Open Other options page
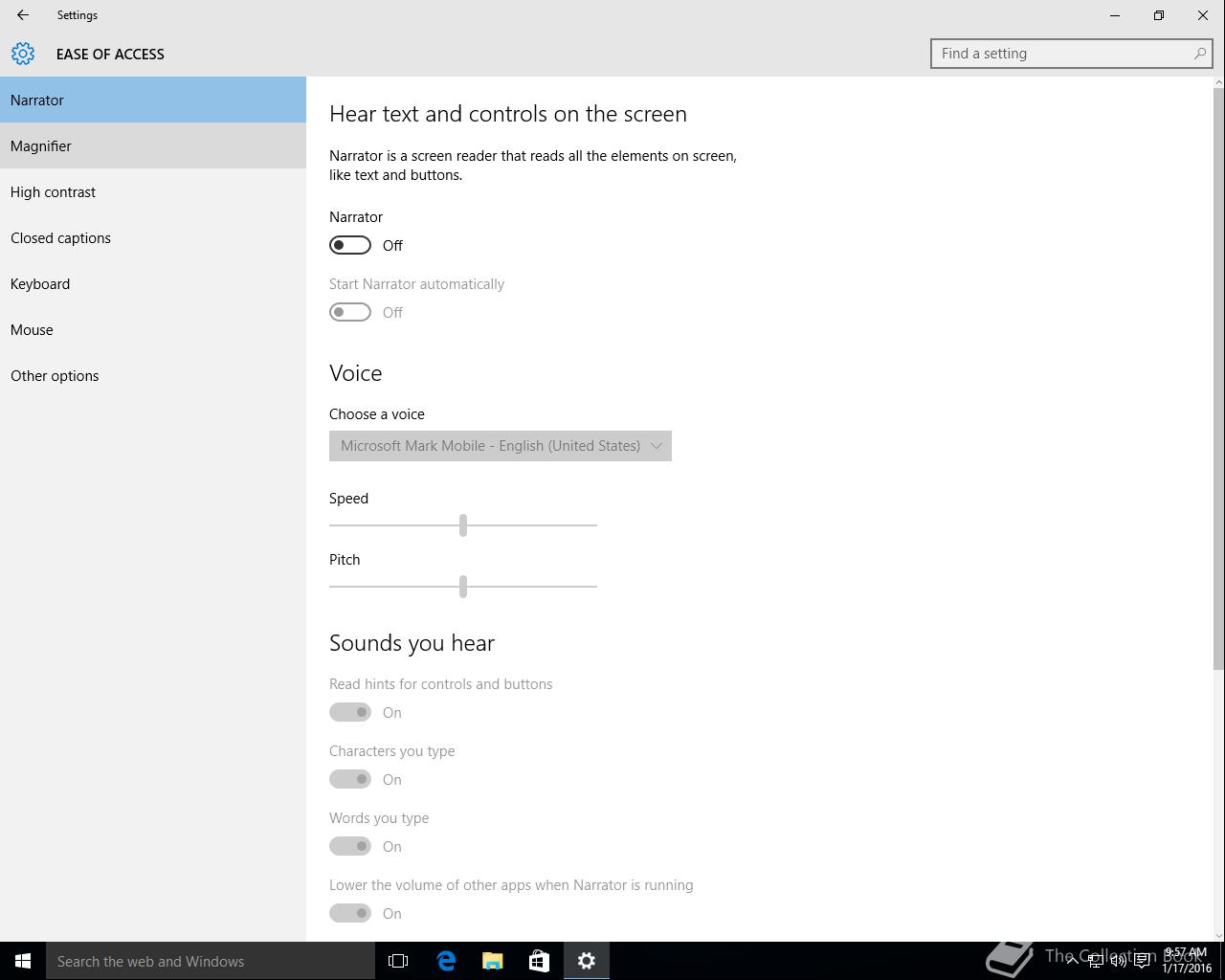This screenshot has width=1225, height=980. 153,375
